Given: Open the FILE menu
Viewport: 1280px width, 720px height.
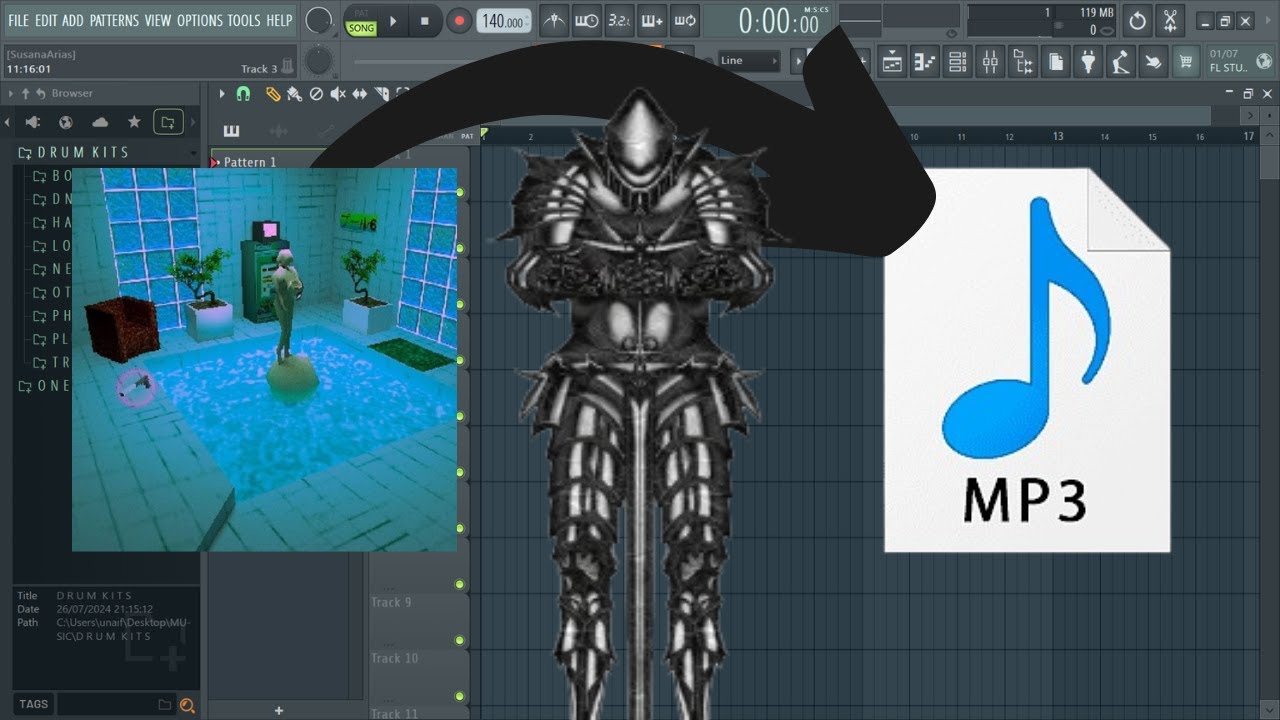Looking at the screenshot, I should click(x=19, y=20).
